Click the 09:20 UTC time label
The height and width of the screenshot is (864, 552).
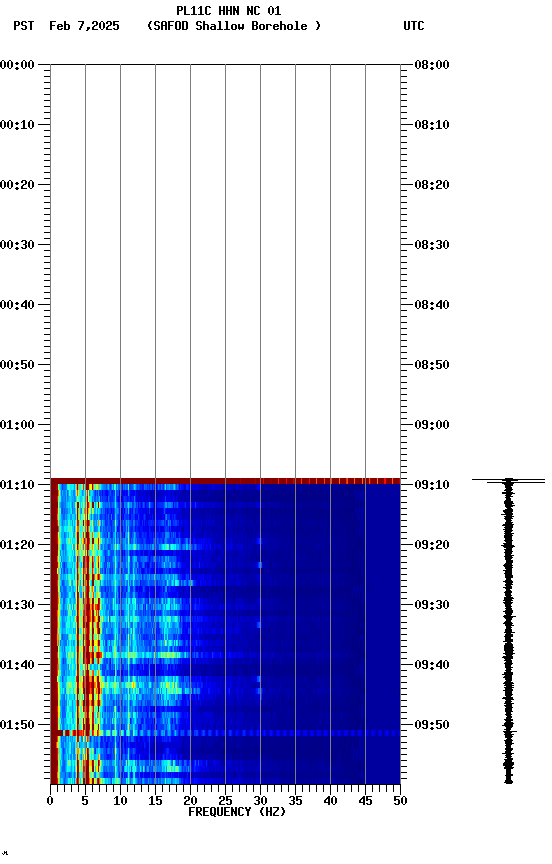pos(432,546)
